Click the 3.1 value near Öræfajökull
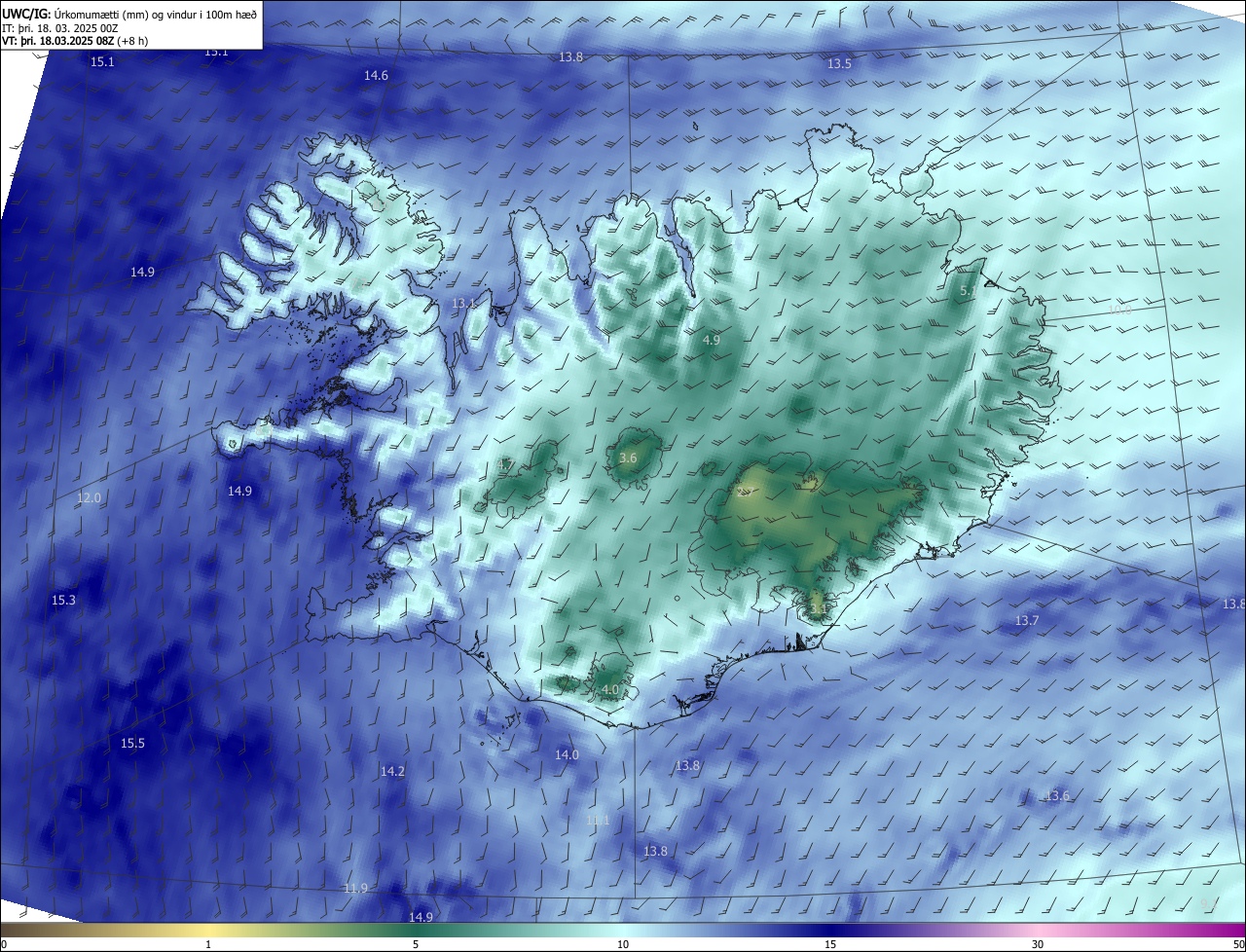 click(x=819, y=610)
